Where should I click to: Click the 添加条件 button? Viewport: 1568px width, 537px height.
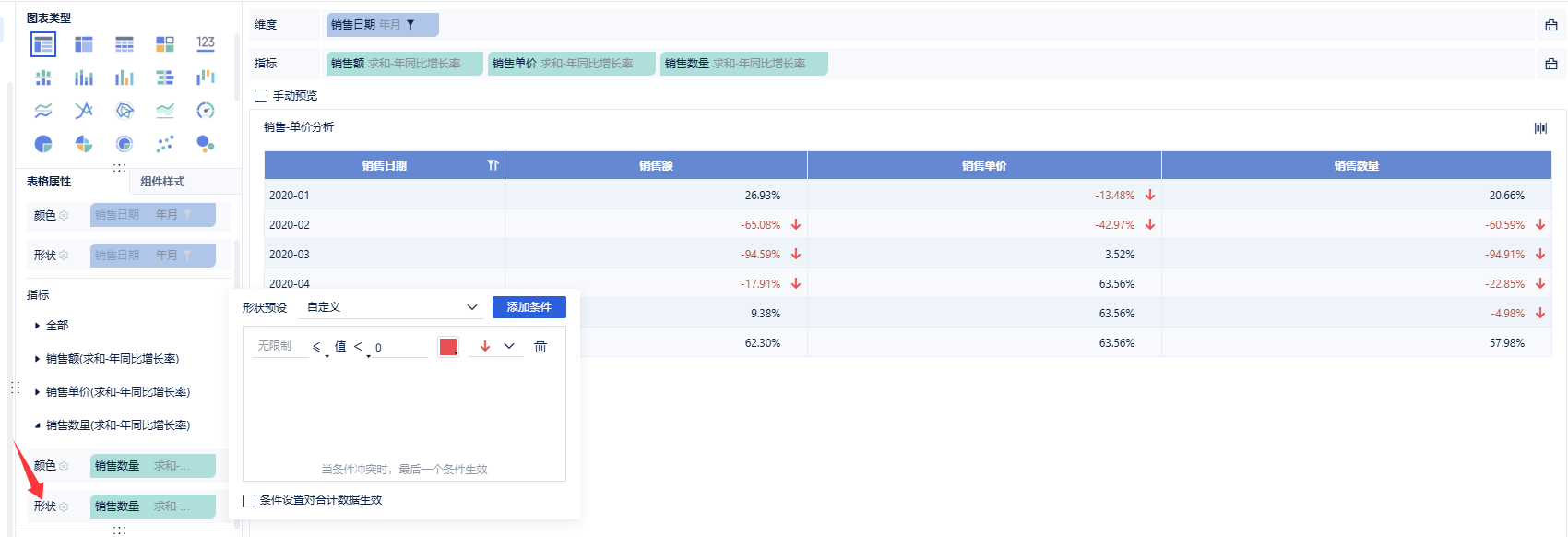point(529,307)
